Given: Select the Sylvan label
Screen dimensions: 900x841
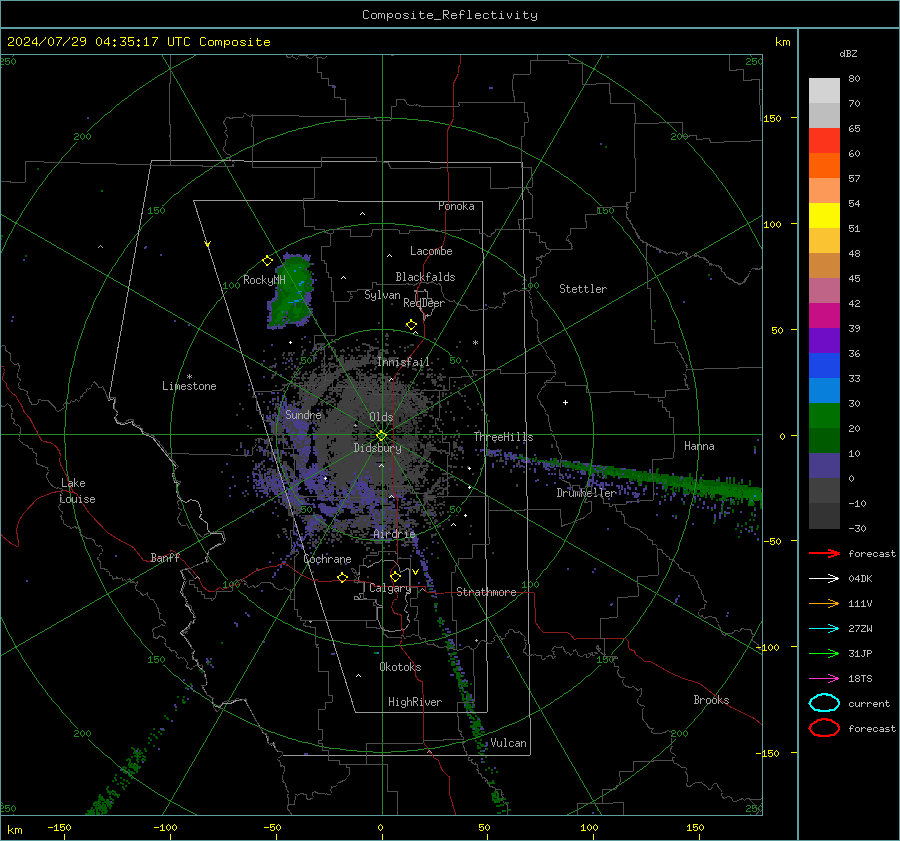Looking at the screenshot, I should (x=382, y=295).
